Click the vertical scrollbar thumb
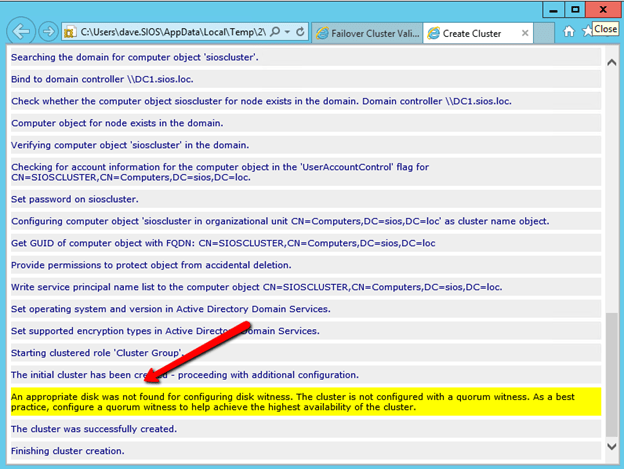The image size is (624, 469). (611, 375)
